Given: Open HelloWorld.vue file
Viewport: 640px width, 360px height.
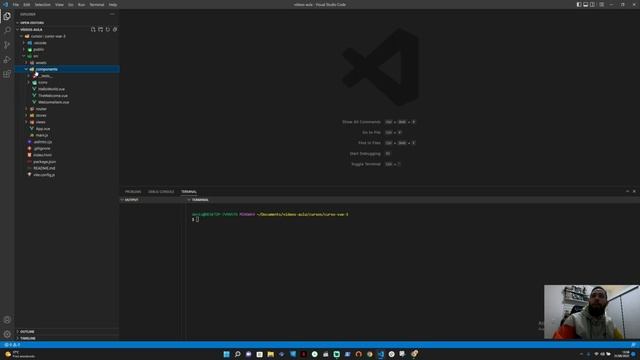Looking at the screenshot, I should [51, 89].
